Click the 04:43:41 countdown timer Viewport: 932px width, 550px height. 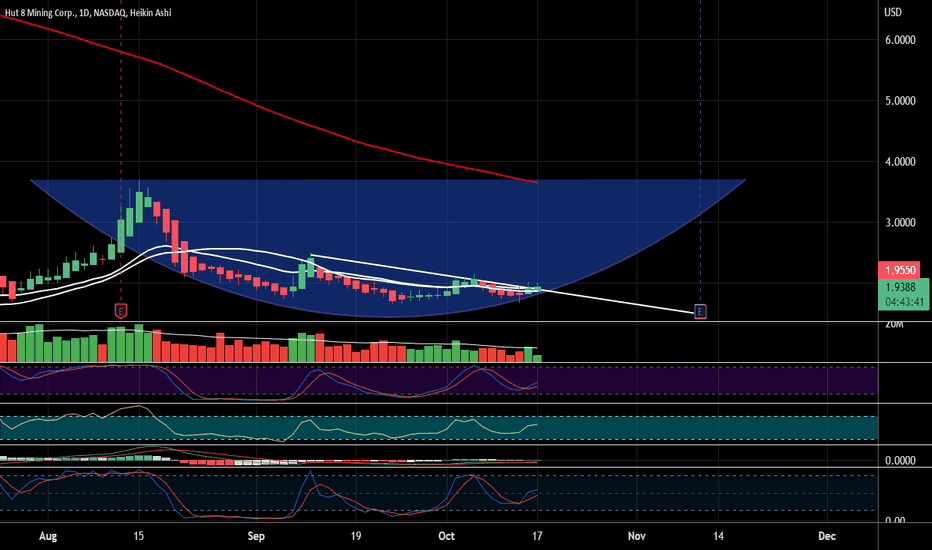tap(904, 302)
